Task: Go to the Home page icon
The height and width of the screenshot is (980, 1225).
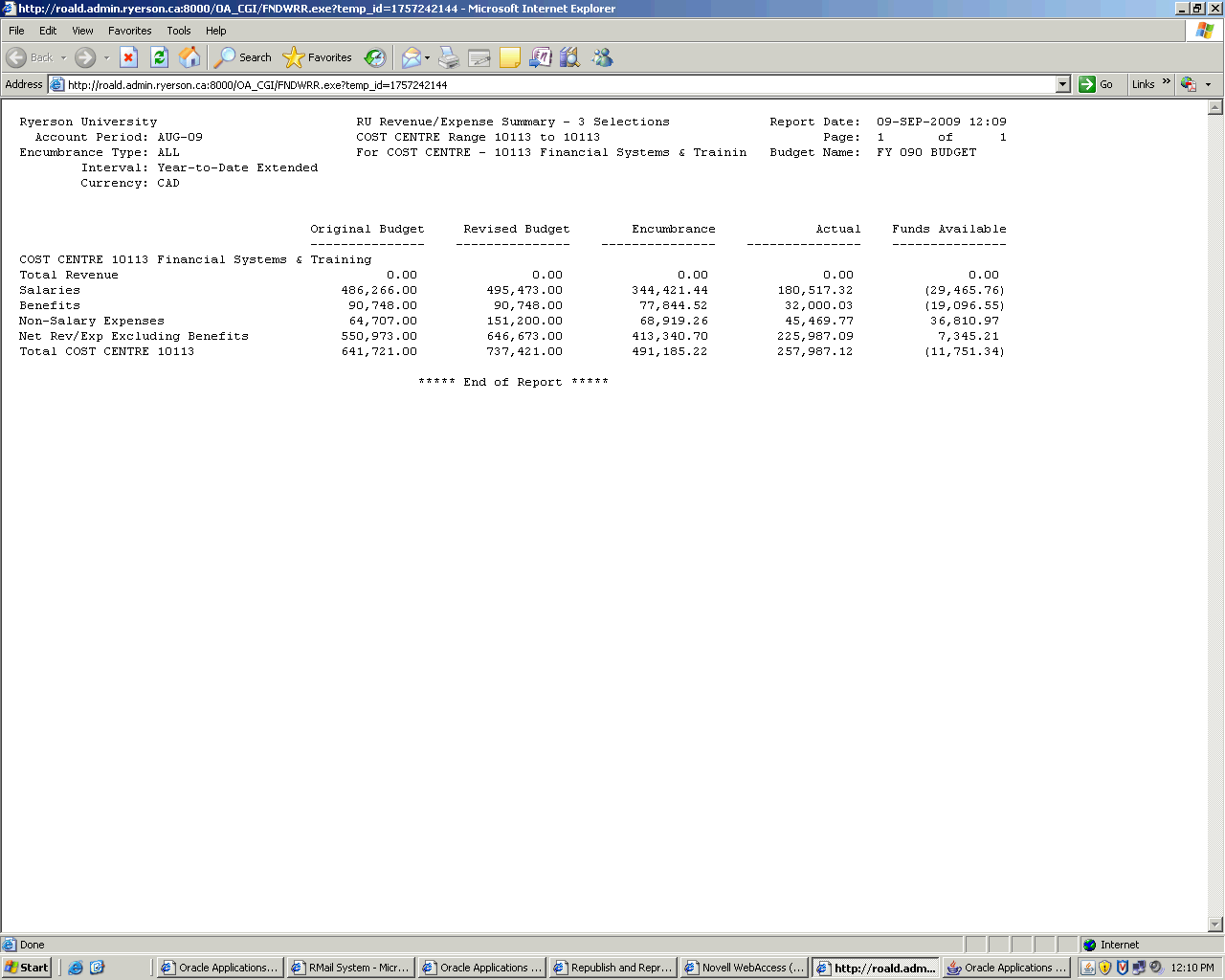Action: point(189,57)
